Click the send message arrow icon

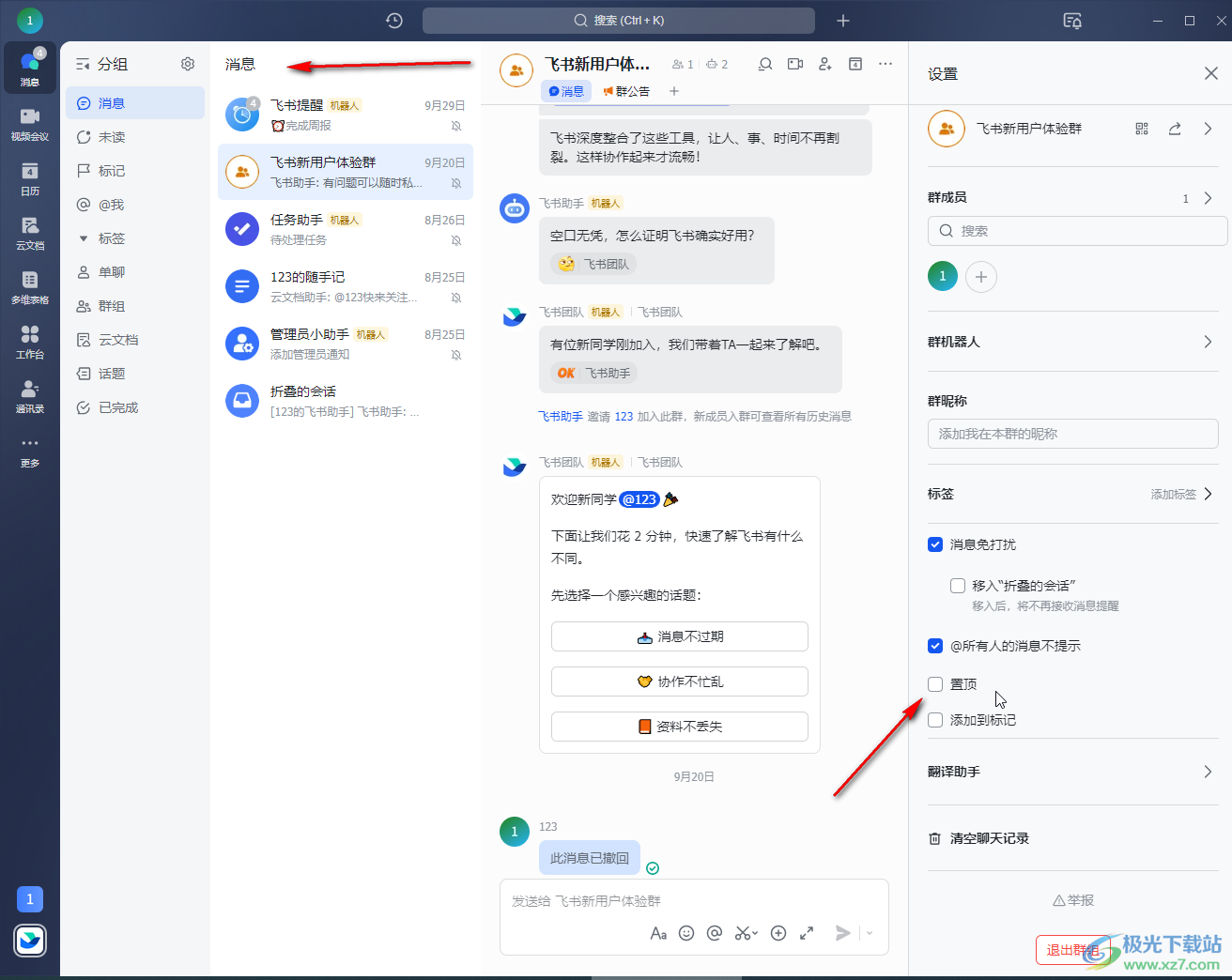843,933
